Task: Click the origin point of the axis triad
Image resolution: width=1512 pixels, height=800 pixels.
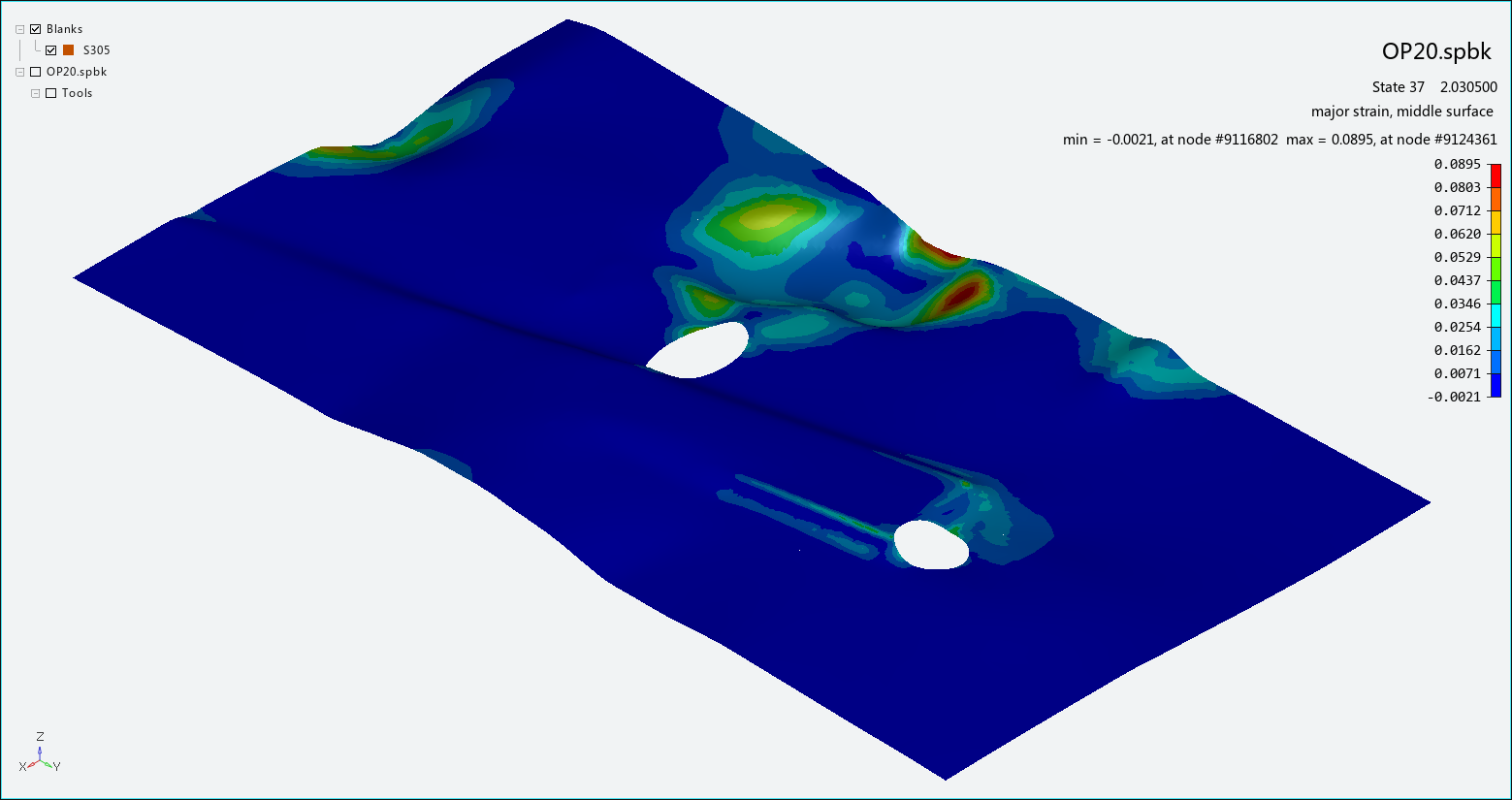Action: [x=40, y=760]
